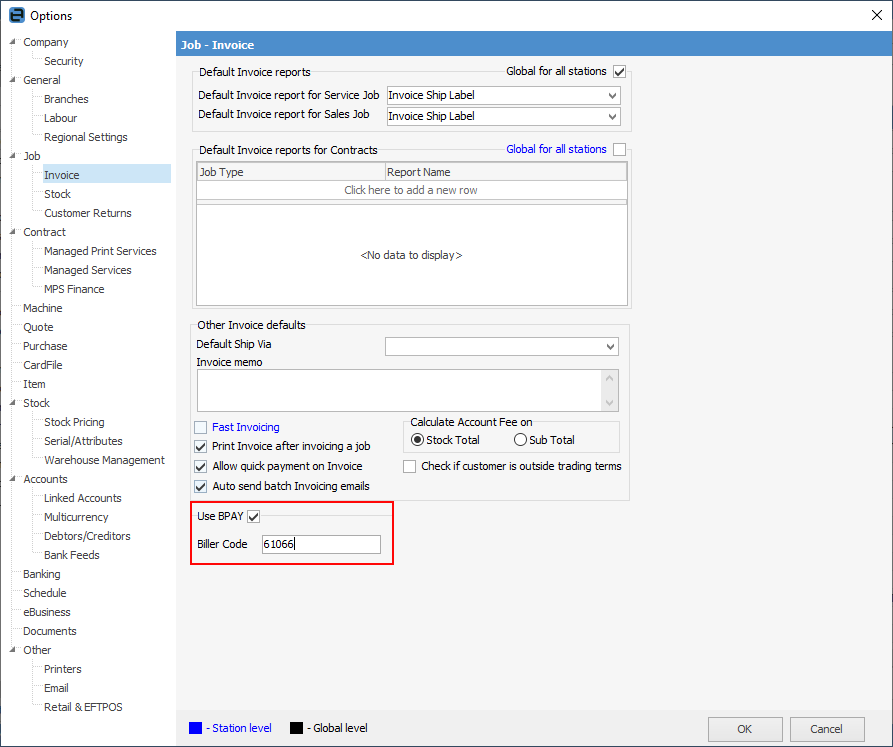
Task: Click Cancel to discard changes
Action: (827, 729)
